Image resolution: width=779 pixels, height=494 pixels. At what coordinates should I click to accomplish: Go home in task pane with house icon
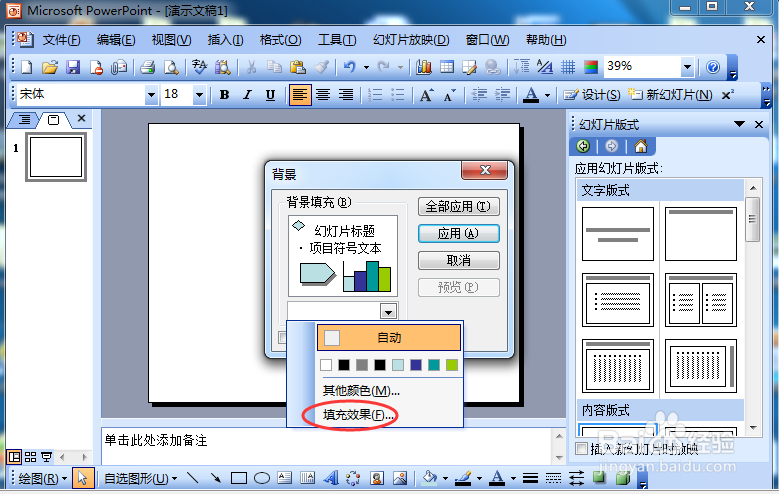[x=641, y=146]
